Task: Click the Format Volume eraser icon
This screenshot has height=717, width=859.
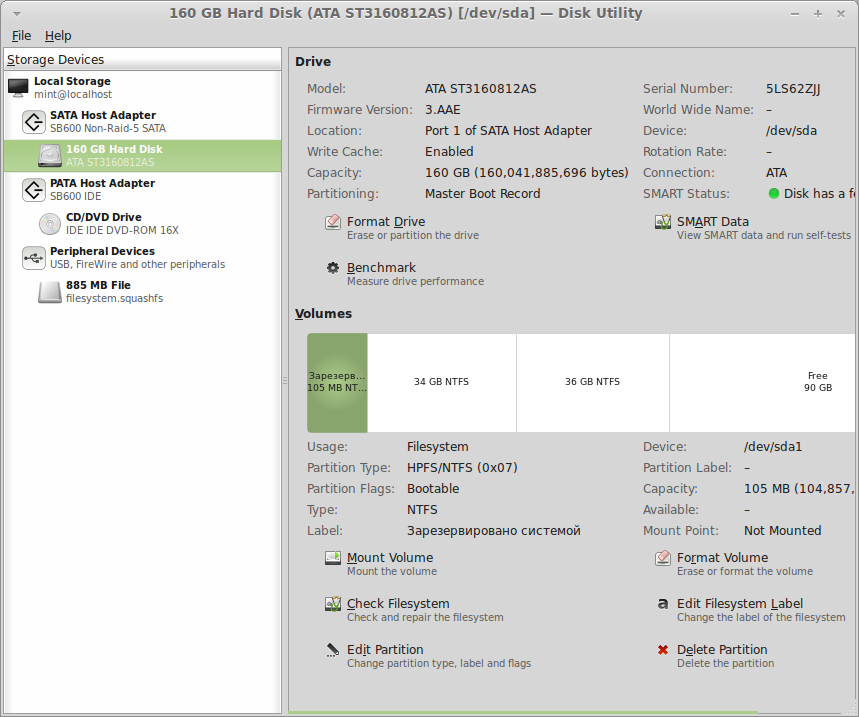Action: click(663, 558)
